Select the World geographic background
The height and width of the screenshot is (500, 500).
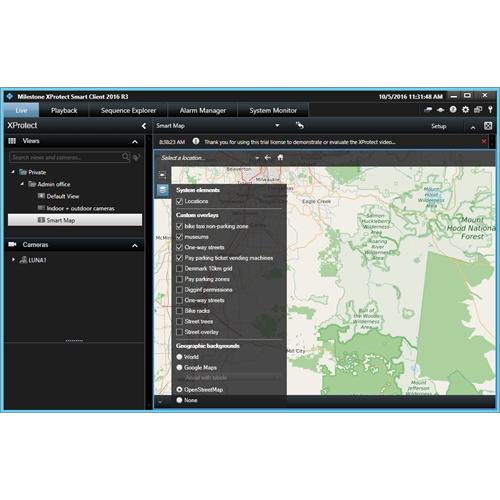tap(179, 357)
